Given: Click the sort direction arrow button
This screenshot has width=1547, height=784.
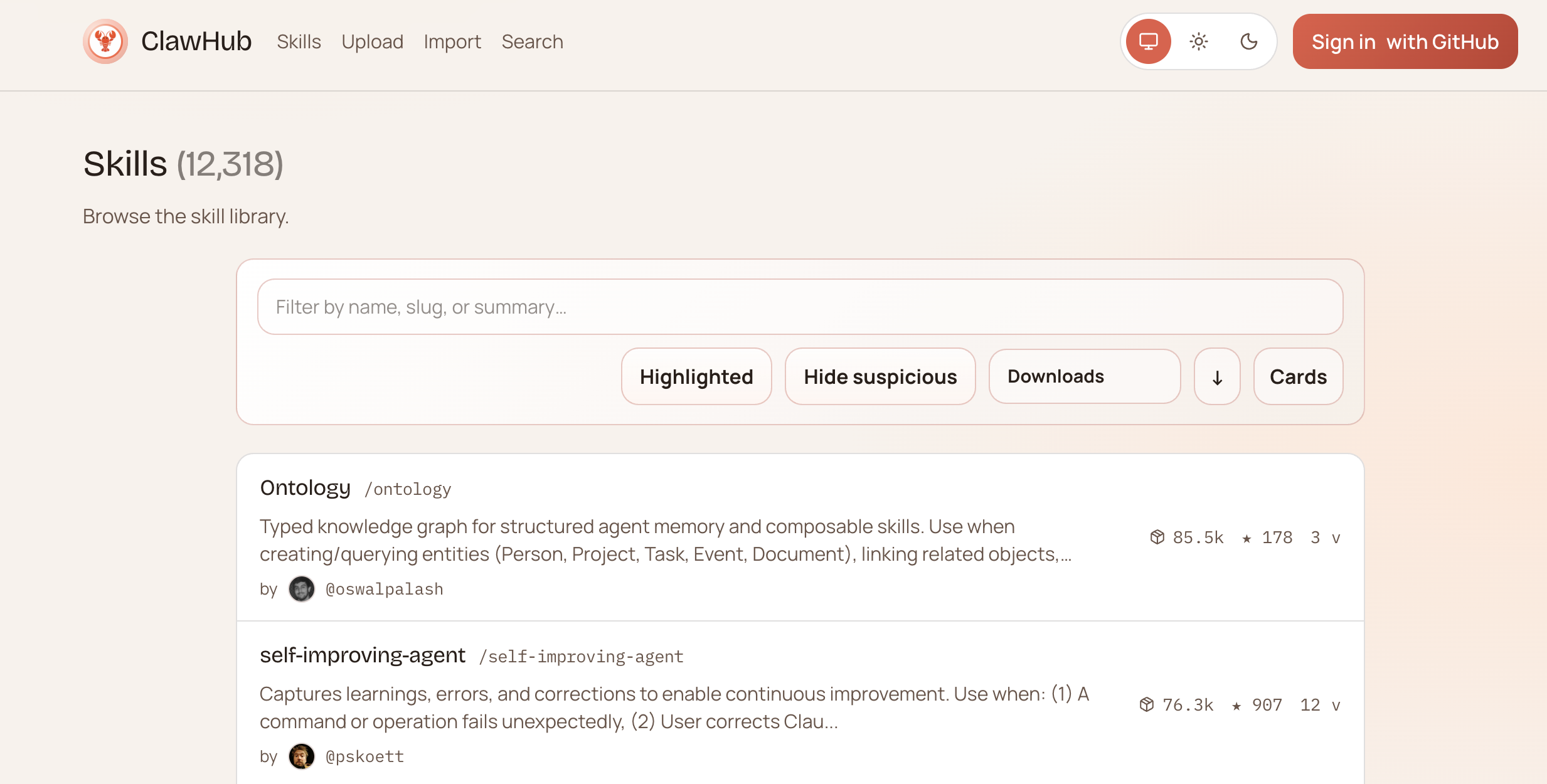Looking at the screenshot, I should pos(1217,377).
